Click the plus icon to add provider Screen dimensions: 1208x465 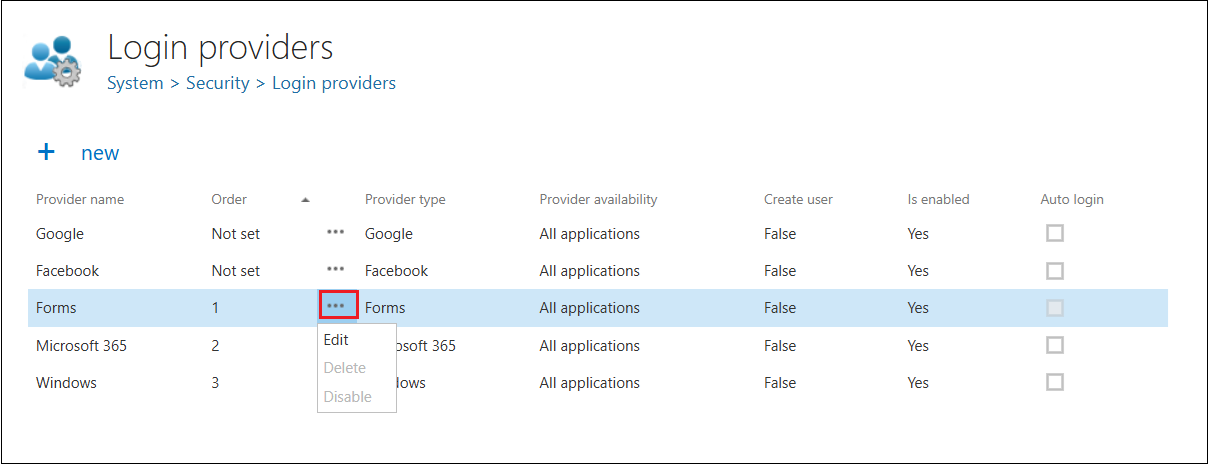pyautogui.click(x=46, y=152)
